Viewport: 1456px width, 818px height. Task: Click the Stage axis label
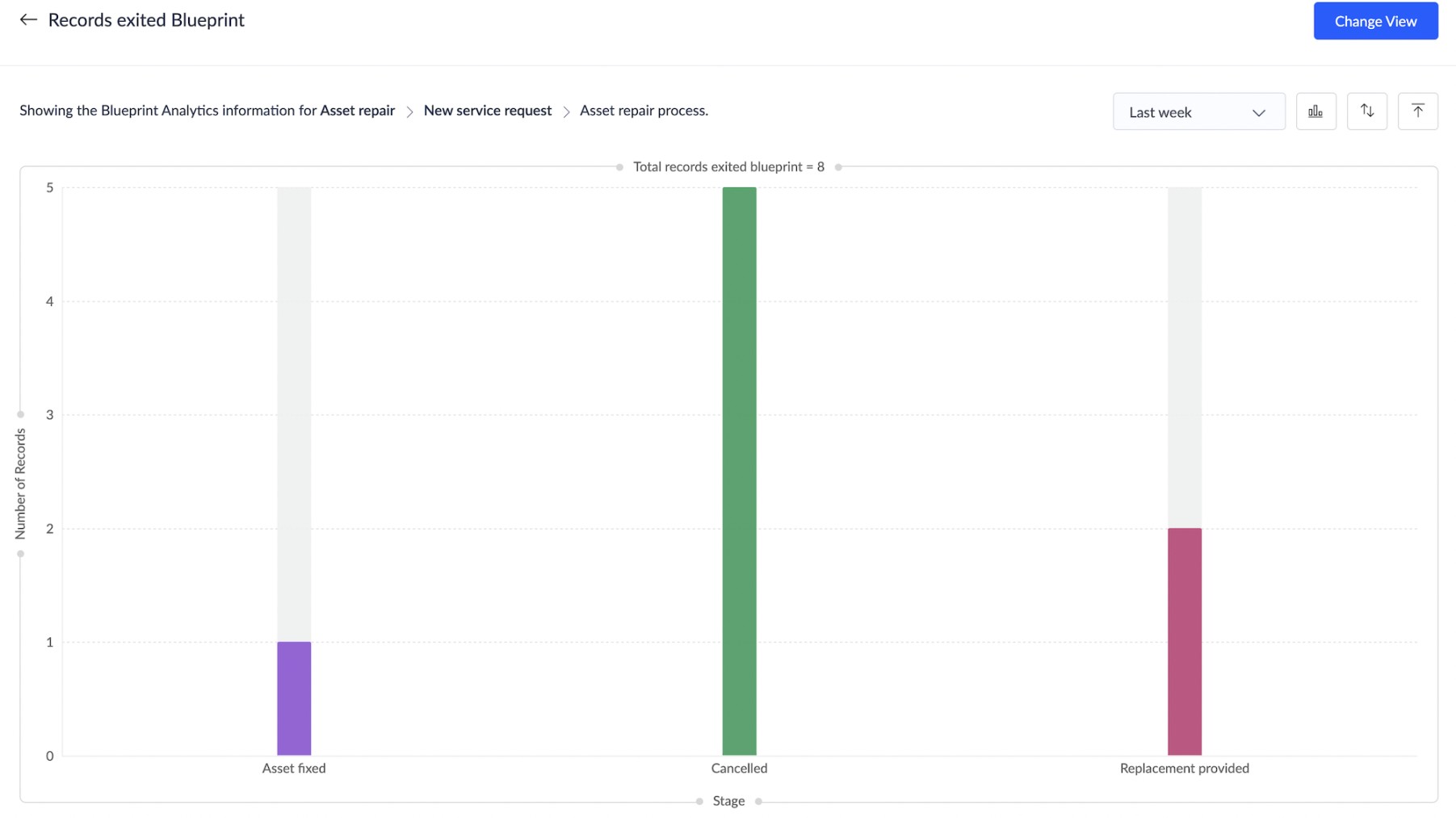click(728, 800)
